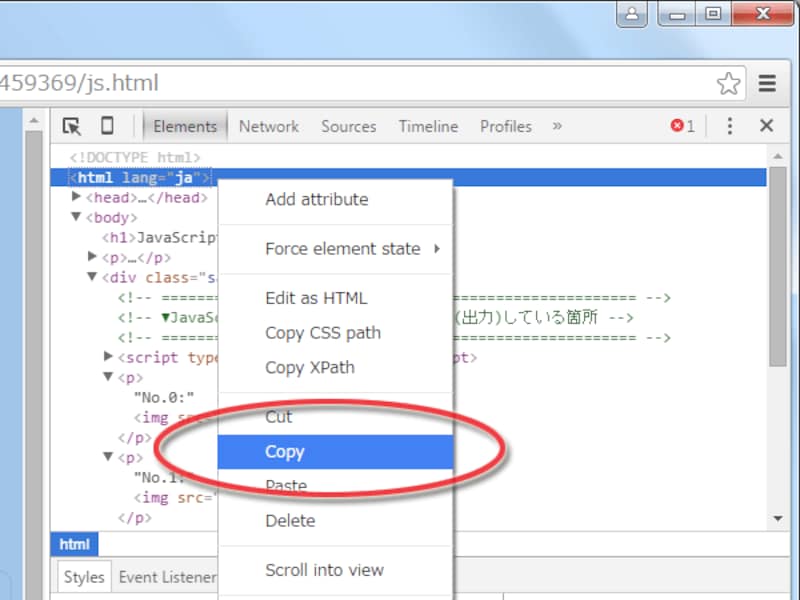The image size is (800, 600).
Task: Expand the head node in the DOM tree
Action: tap(77, 197)
